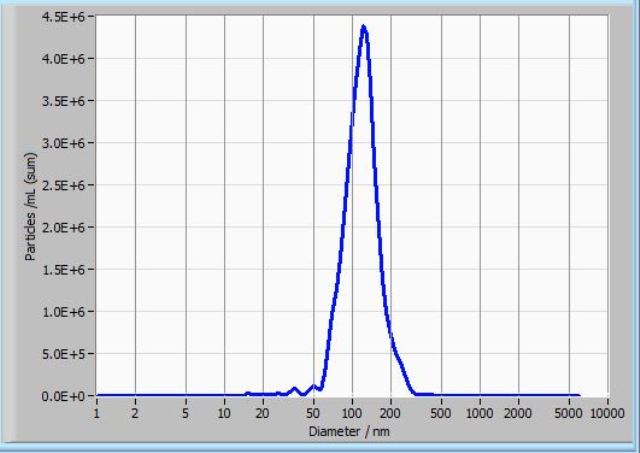Viewport: 640px width, 453px height.
Task: Click the curve shoulder right of 200 nm
Action: tap(397, 352)
